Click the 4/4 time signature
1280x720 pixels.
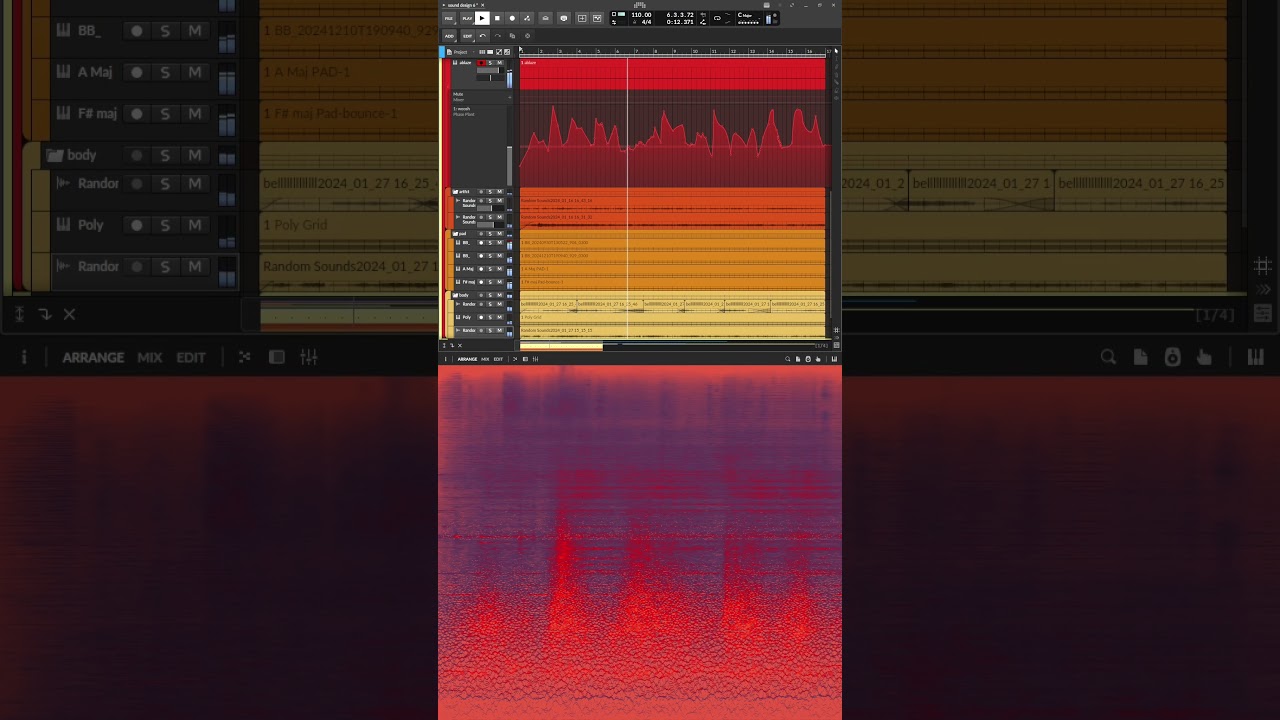(x=646, y=22)
